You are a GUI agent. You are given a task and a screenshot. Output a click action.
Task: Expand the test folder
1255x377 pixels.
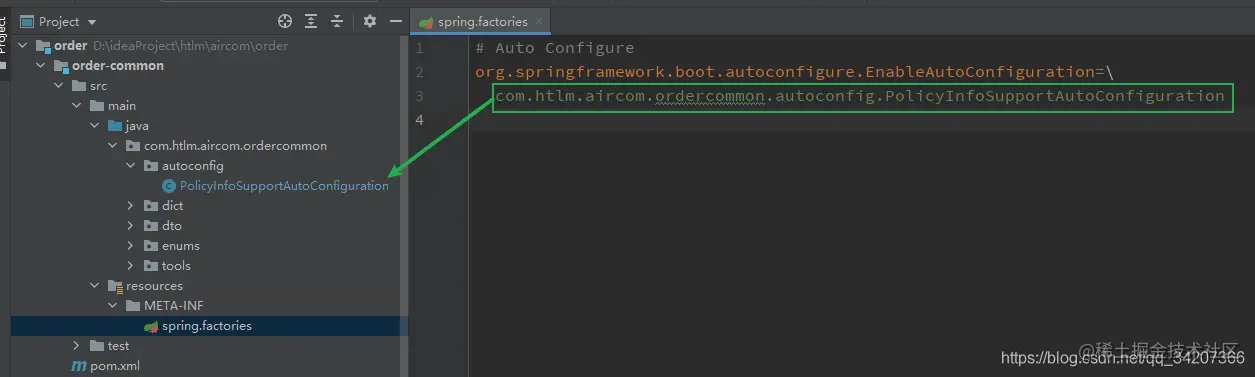click(77, 346)
